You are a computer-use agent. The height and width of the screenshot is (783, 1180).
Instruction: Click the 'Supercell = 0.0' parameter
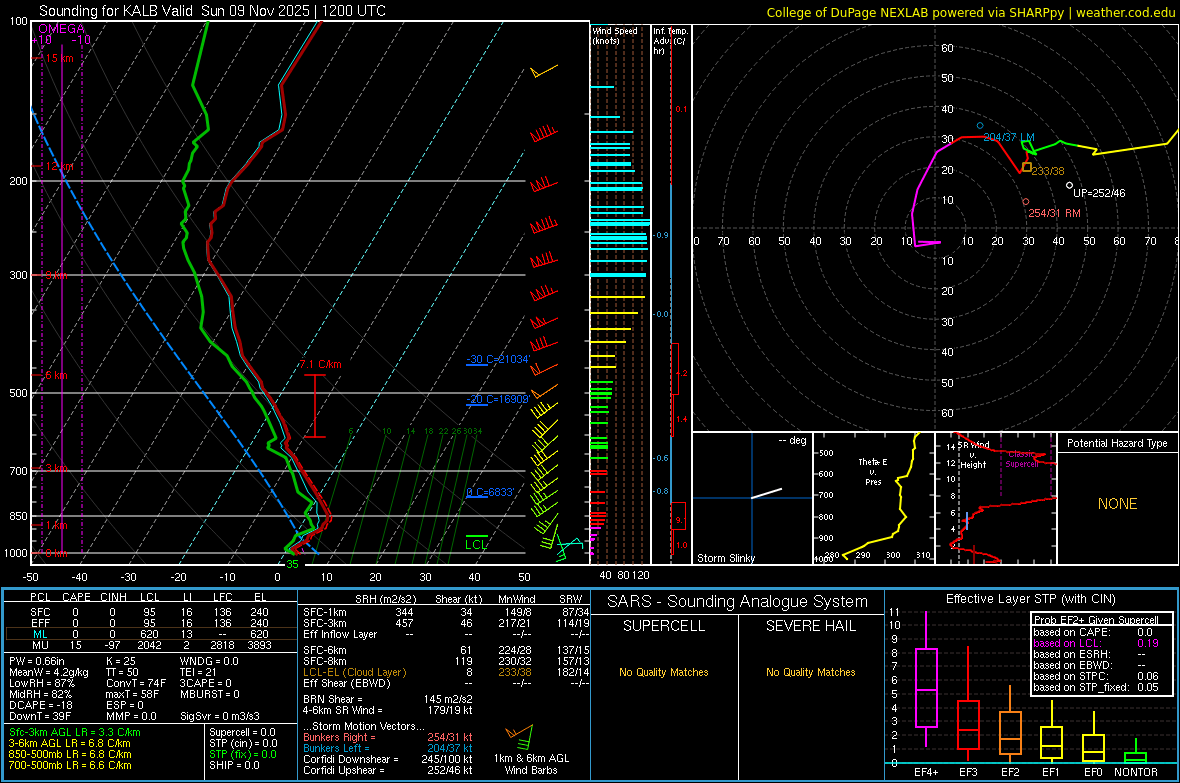tap(242, 732)
